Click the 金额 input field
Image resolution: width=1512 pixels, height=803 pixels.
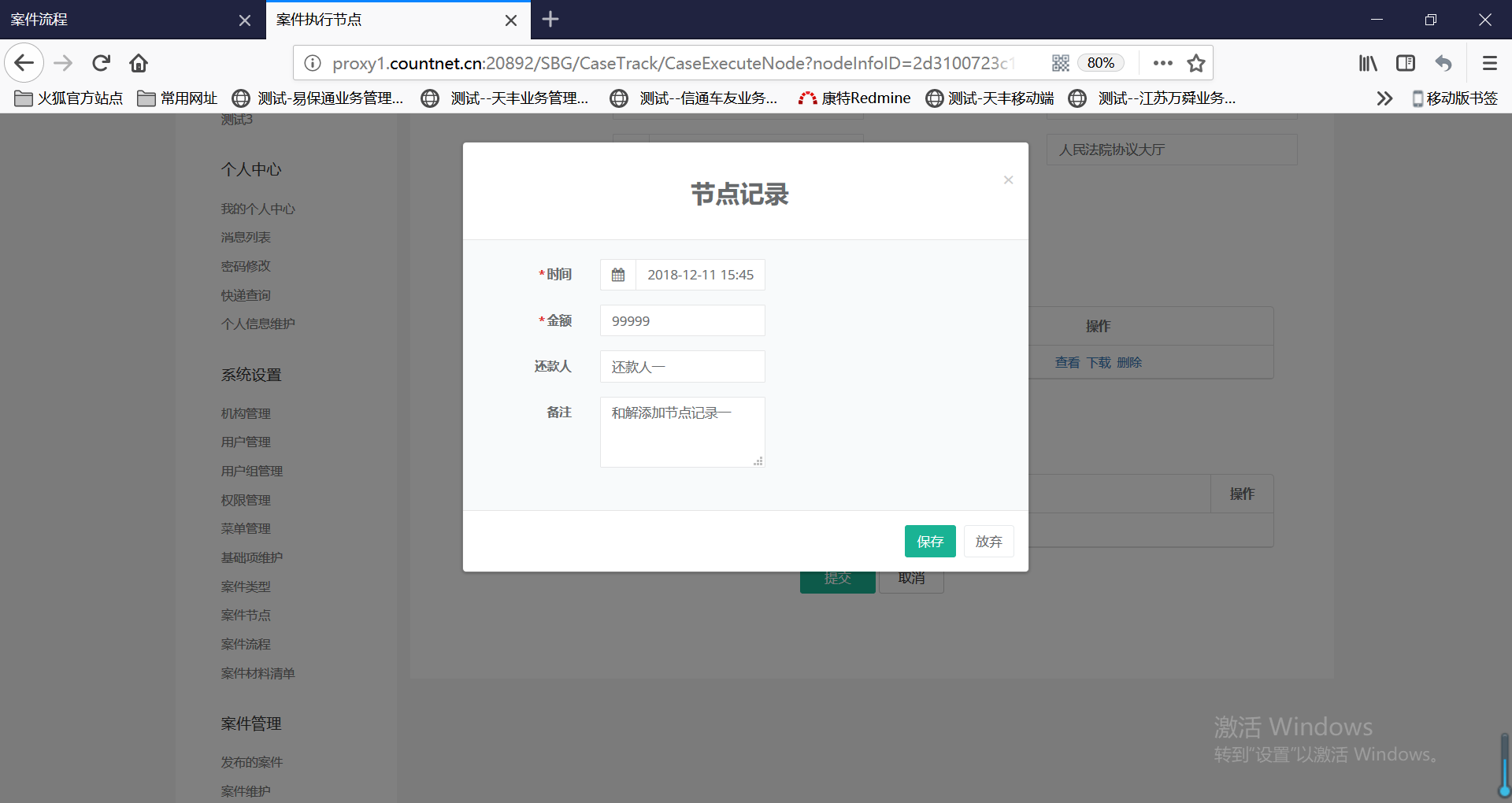point(682,320)
